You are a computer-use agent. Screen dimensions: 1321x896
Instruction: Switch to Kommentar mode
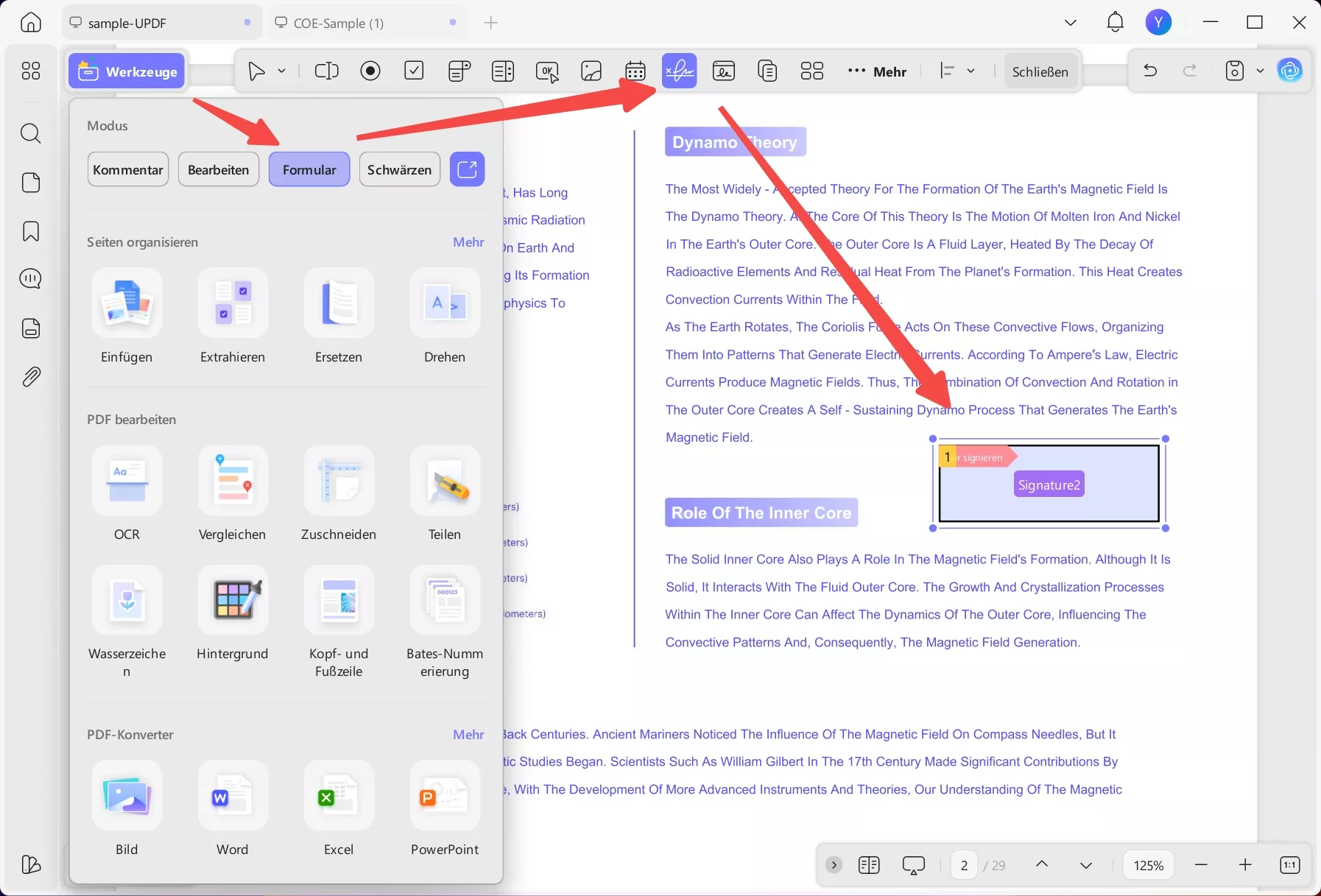[128, 169]
